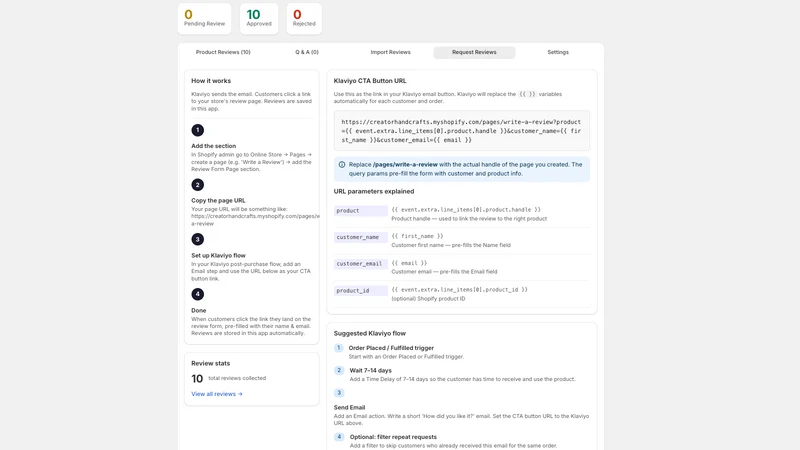
Task: Go to the Settings tab
Action: point(558,52)
